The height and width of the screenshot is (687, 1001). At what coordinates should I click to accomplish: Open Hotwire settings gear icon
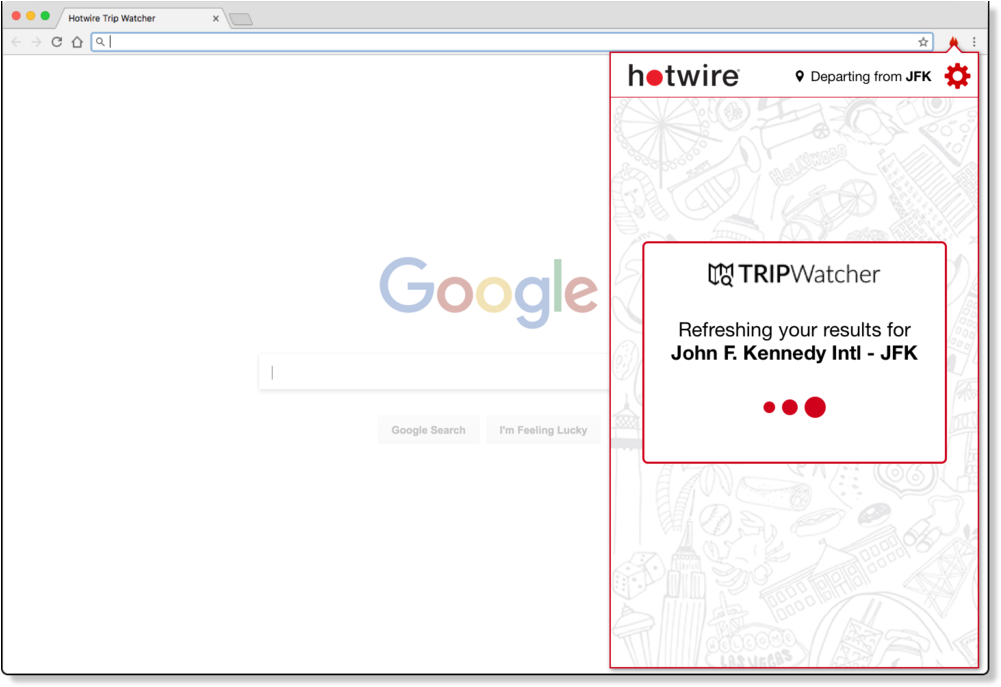957,76
